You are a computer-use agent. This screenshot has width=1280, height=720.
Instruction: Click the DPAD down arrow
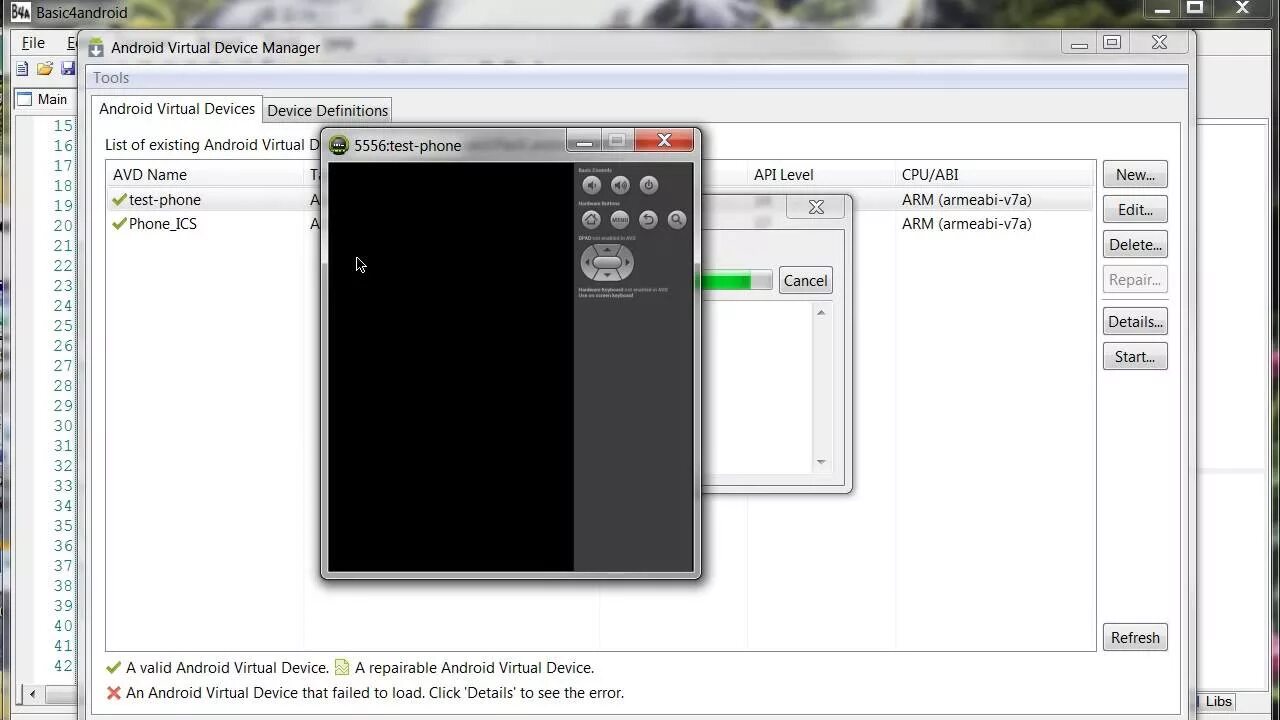point(607,277)
